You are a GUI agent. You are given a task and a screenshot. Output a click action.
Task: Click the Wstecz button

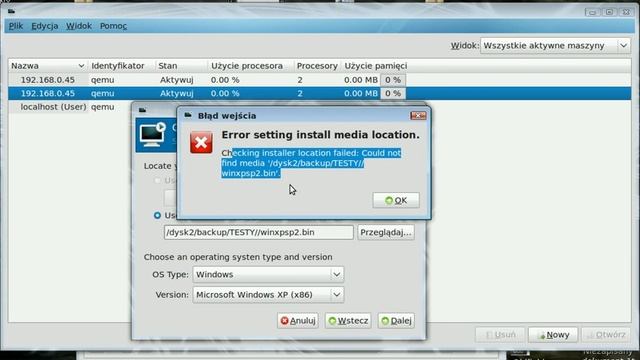click(348, 320)
